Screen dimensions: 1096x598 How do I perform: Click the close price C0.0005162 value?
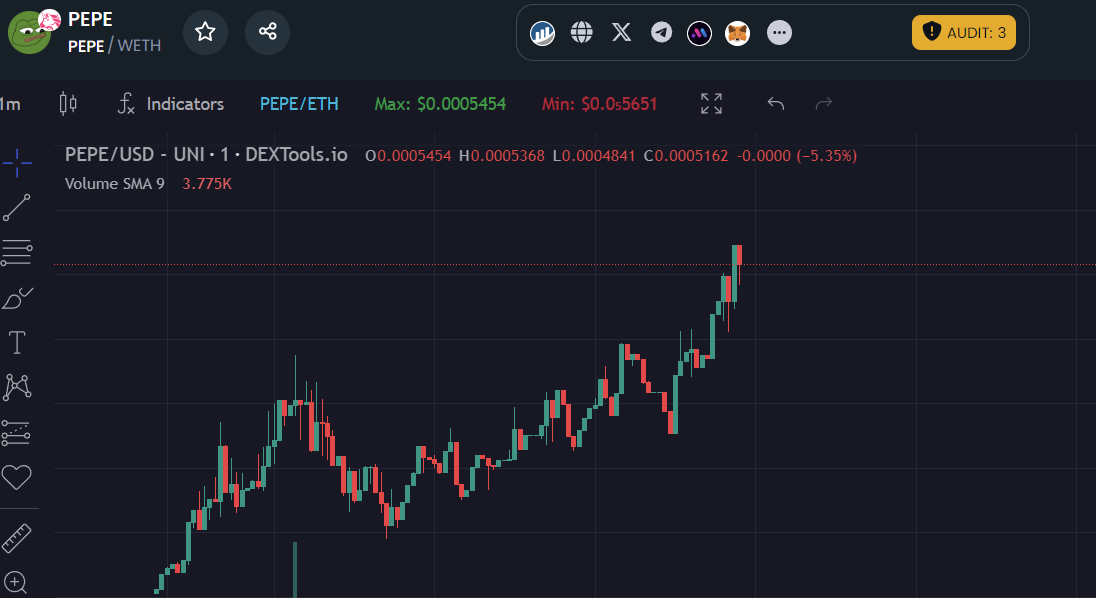[686, 156]
